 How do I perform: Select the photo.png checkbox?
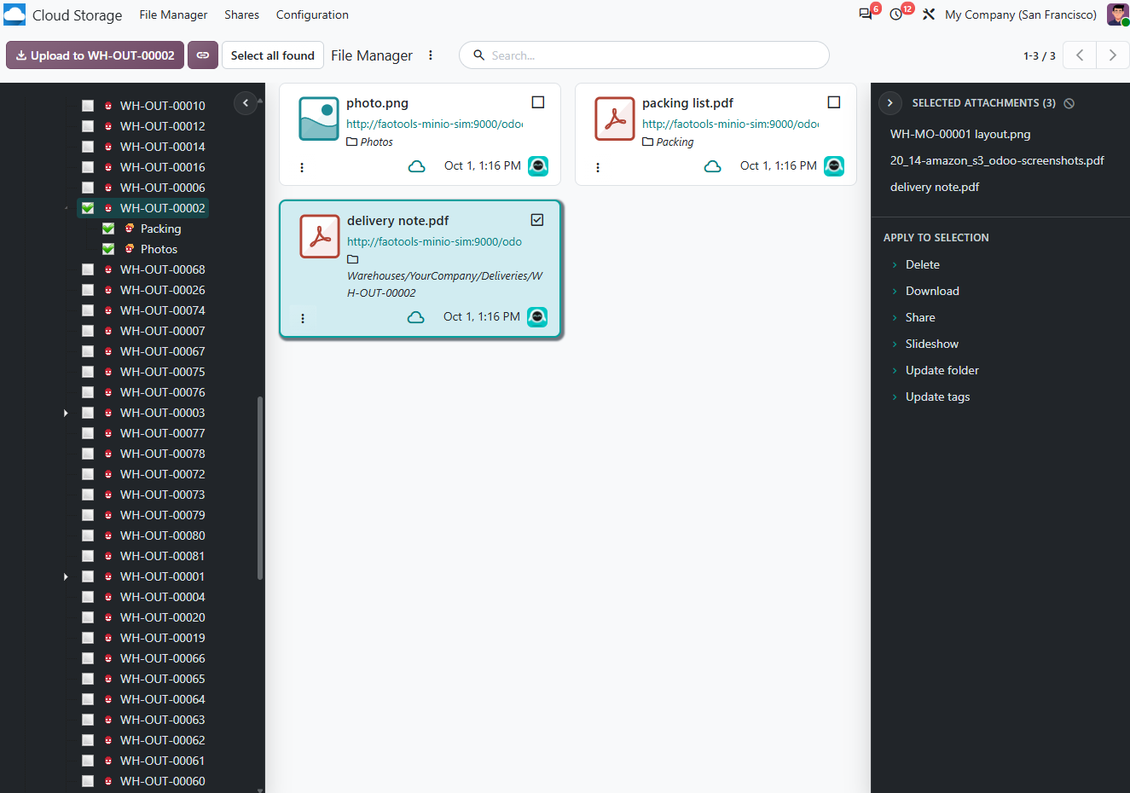point(538,102)
